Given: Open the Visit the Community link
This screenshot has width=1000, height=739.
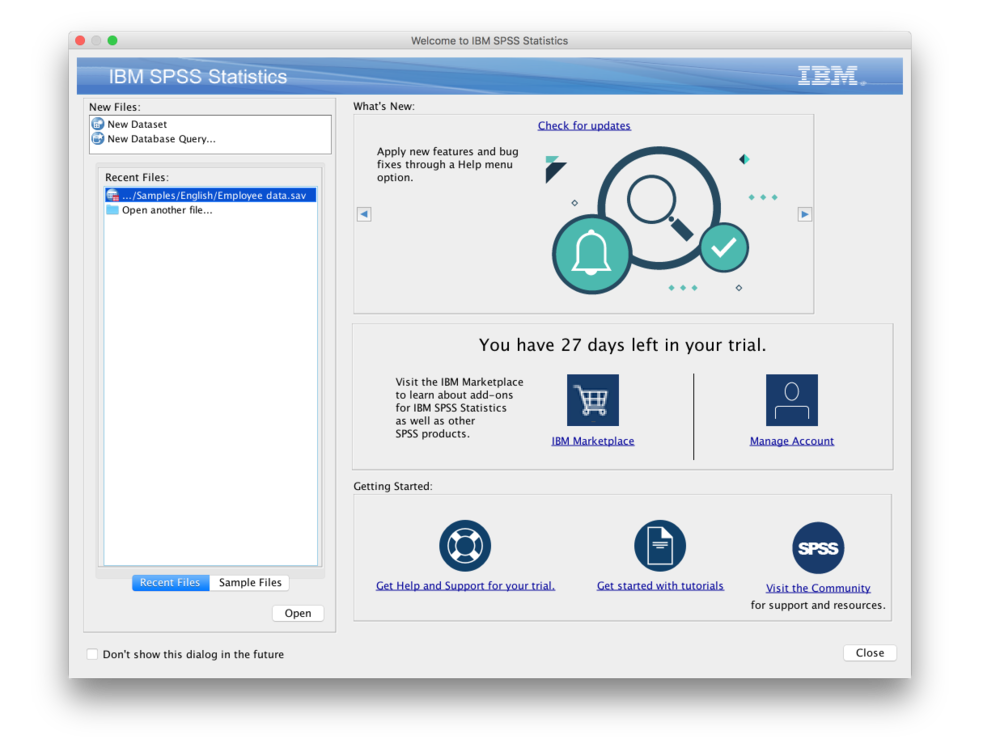Looking at the screenshot, I should (818, 588).
